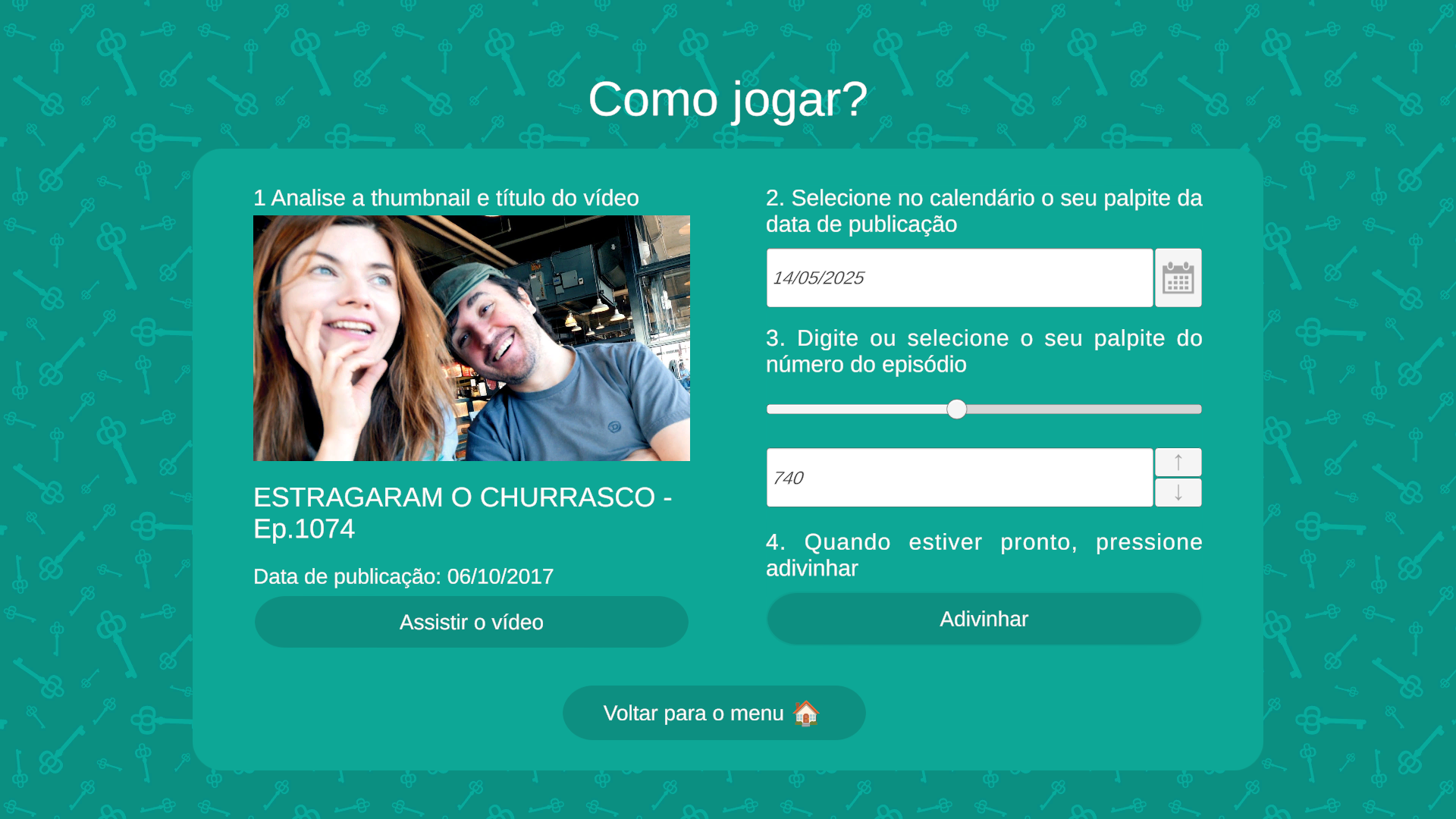Click the house icon in menu button
The height and width of the screenshot is (819, 1456).
tap(805, 713)
